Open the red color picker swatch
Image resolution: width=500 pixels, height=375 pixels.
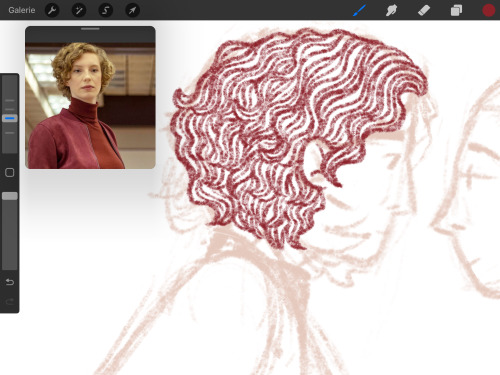pos(489,10)
